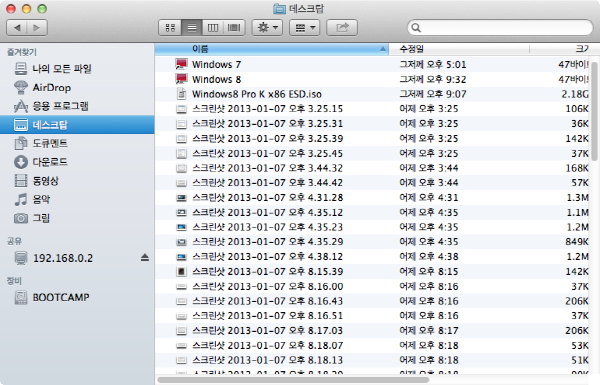Select the Windows 7 virtual machine icon
Screen dimensions: 600x385
point(181,64)
